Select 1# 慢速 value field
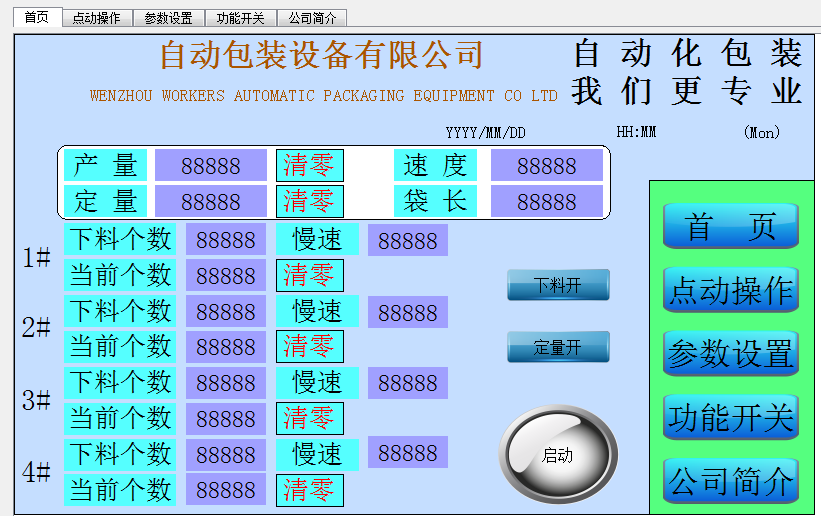The image size is (821, 516). [408, 240]
